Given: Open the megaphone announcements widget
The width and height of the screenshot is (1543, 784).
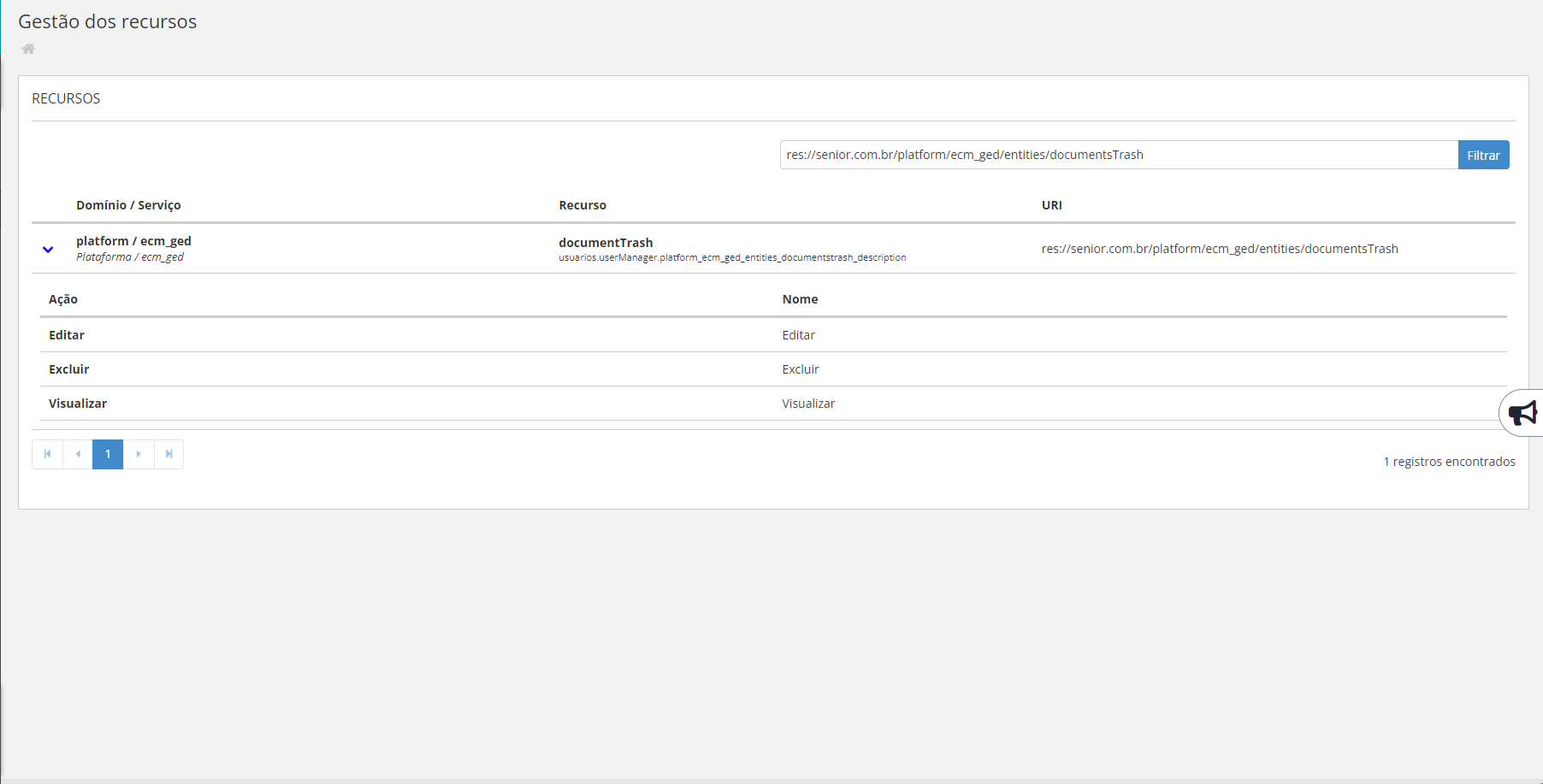Looking at the screenshot, I should (x=1522, y=414).
